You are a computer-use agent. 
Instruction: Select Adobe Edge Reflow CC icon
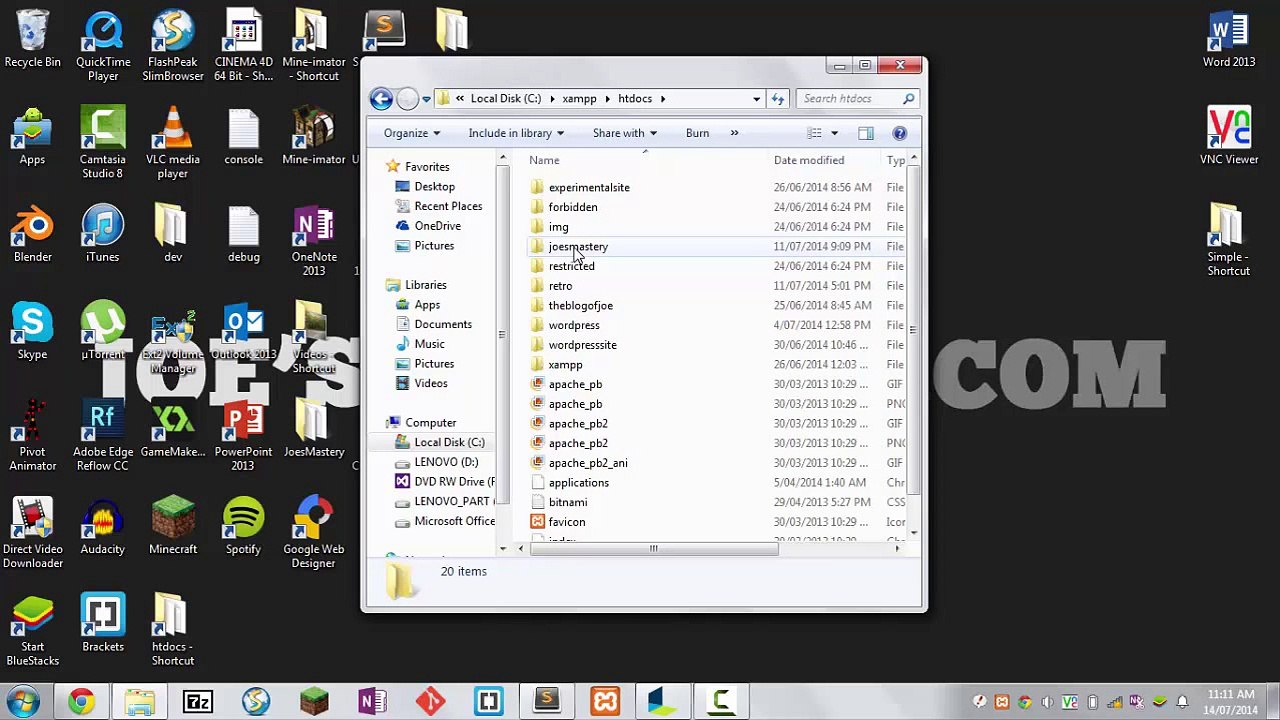point(103,436)
